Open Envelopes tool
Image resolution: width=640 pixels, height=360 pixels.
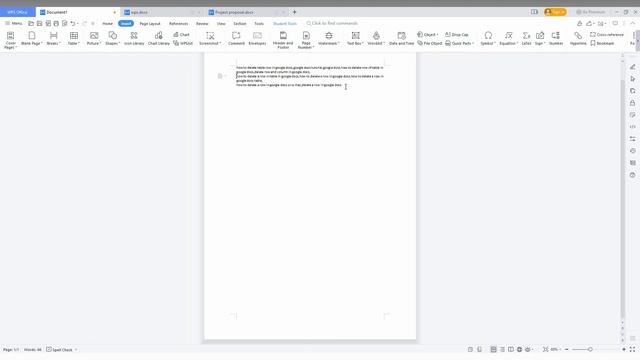coord(257,38)
